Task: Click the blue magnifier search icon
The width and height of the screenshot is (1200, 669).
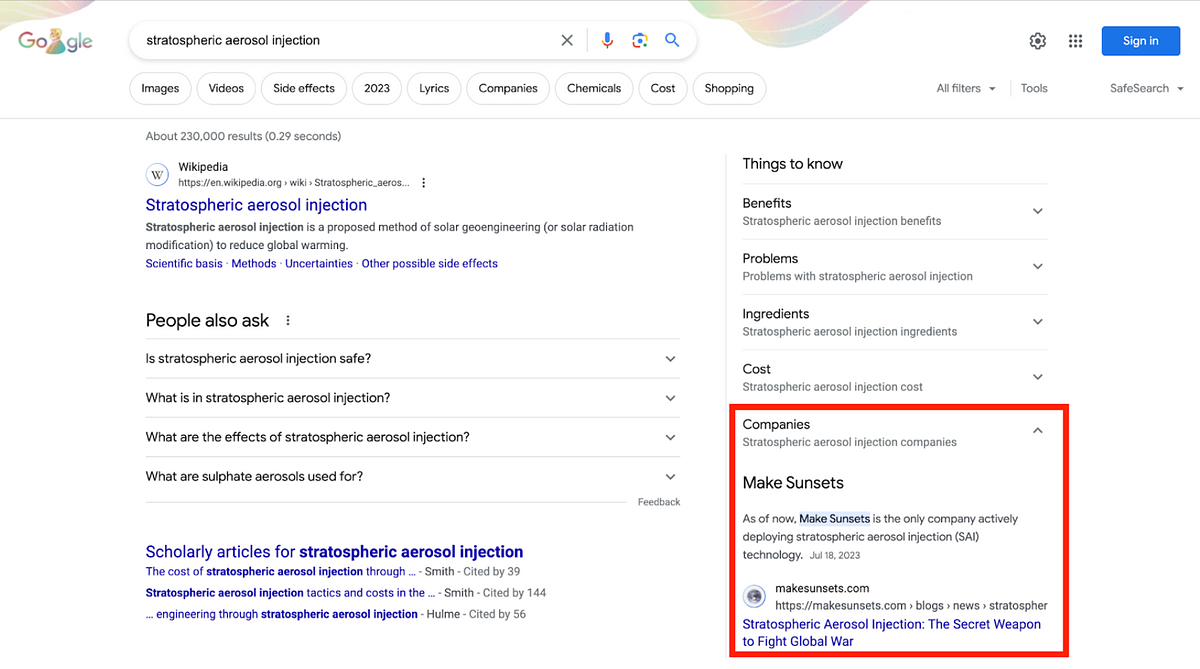Action: [672, 41]
